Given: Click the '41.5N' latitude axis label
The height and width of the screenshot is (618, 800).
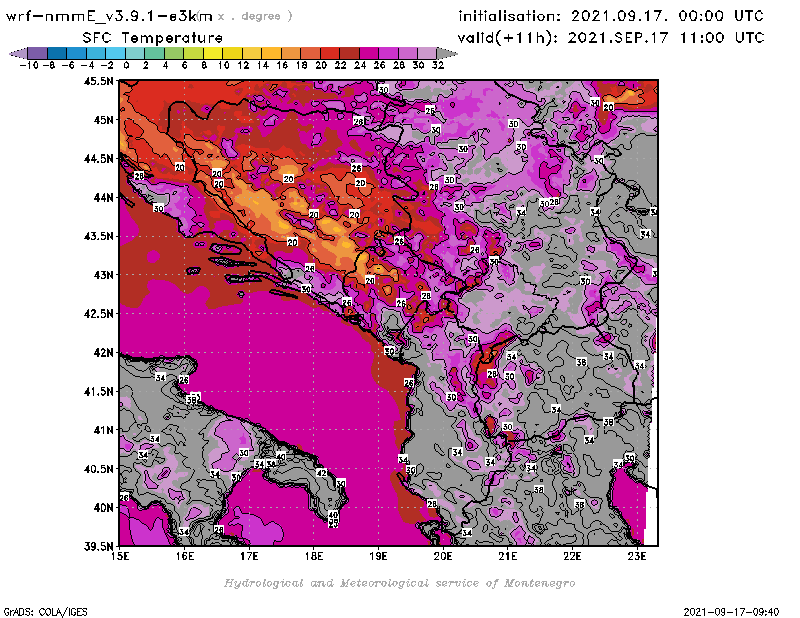Looking at the screenshot, I should (98, 391).
